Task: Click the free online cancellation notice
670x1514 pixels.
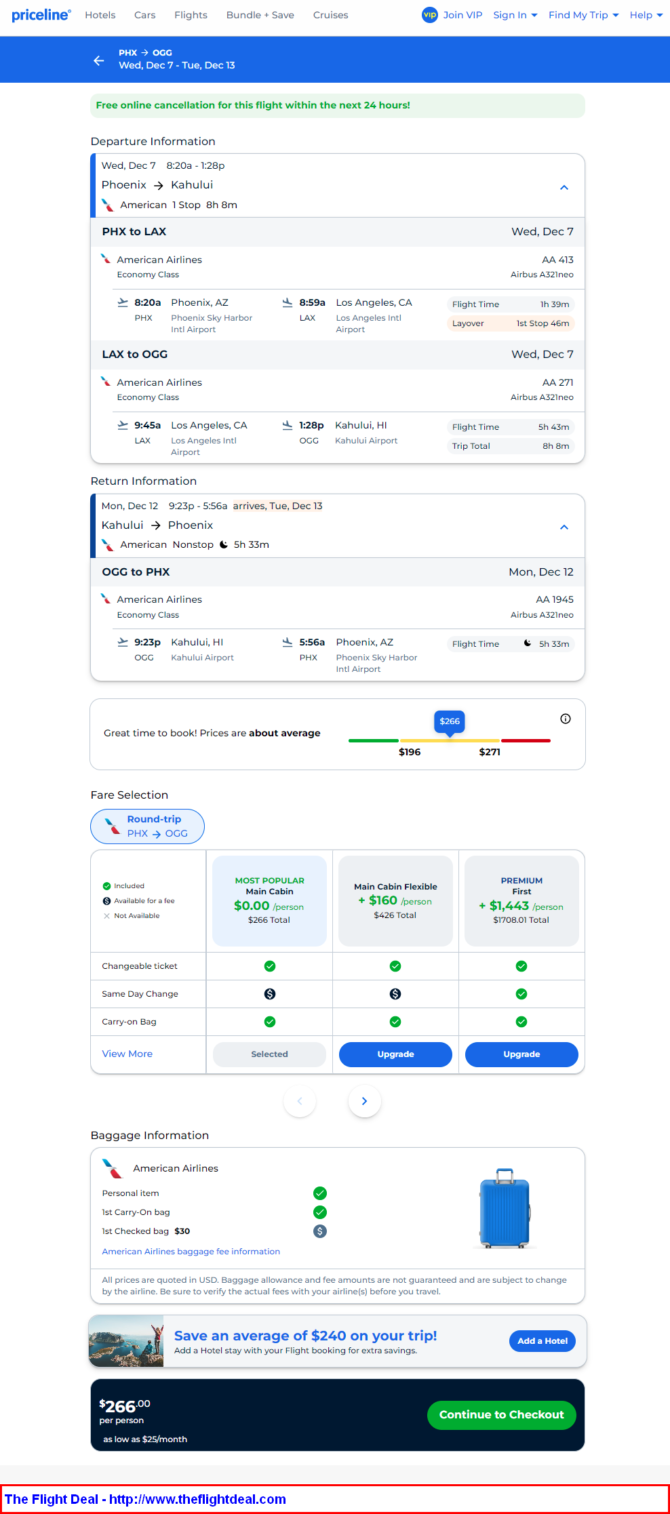Action: [x=338, y=105]
